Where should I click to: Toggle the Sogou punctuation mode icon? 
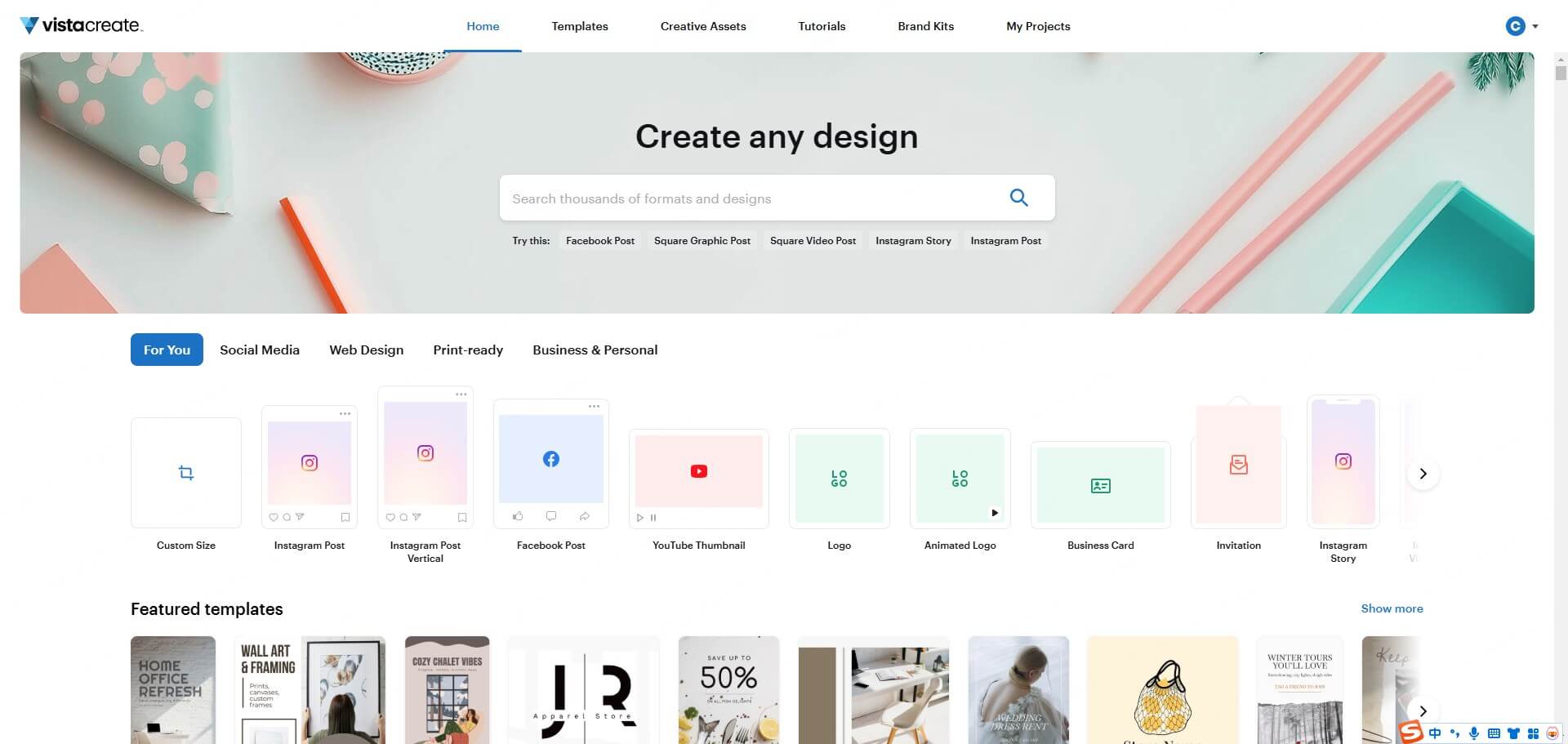[1454, 733]
